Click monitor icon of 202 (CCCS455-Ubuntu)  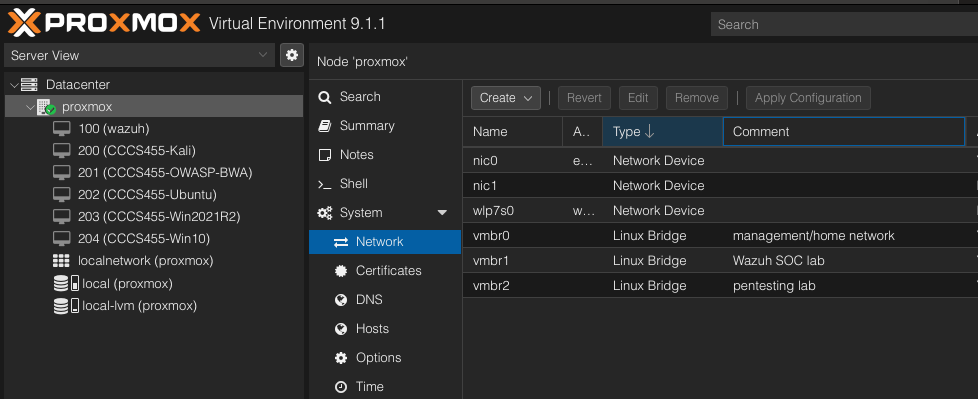coord(61,195)
